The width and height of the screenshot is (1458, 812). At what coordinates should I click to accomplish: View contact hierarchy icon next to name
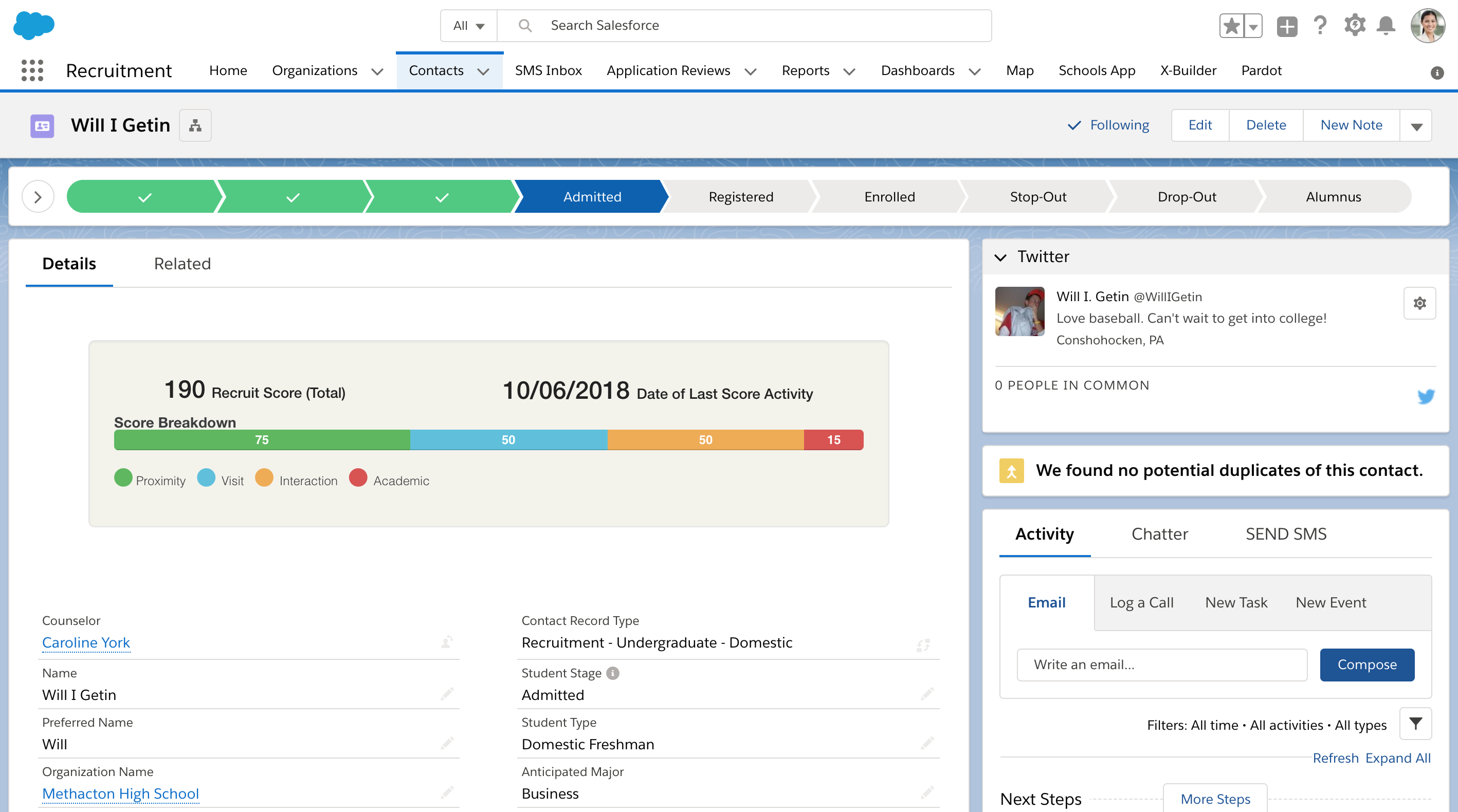click(x=195, y=125)
